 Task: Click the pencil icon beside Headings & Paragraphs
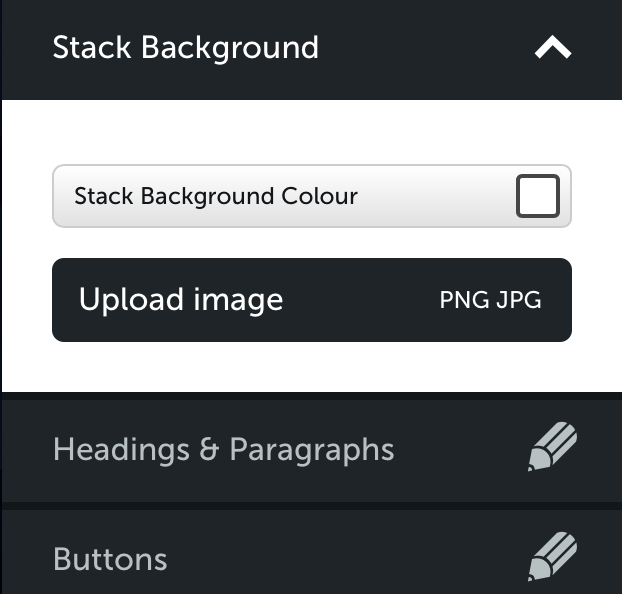552,447
